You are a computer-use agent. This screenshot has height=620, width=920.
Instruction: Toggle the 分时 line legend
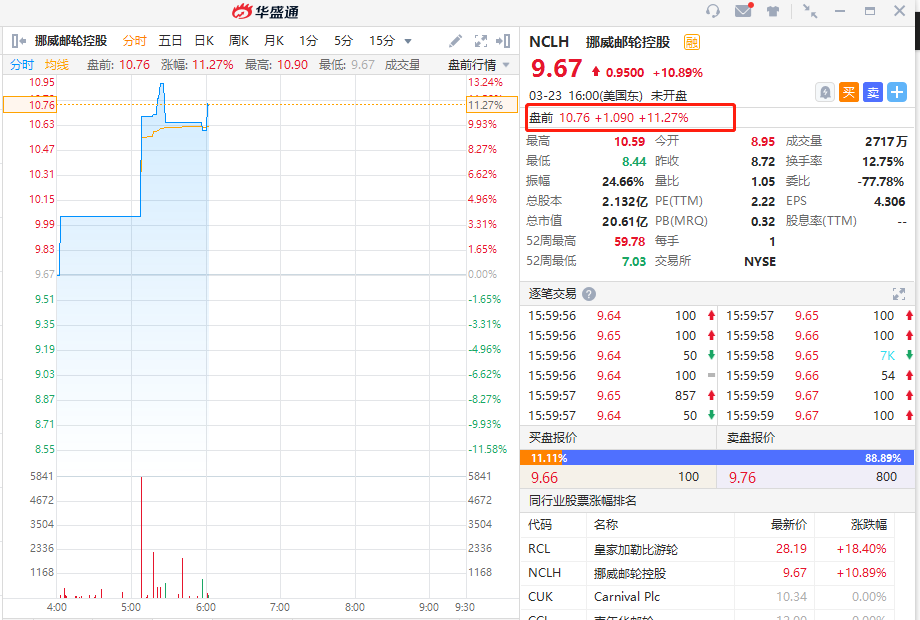click(22, 65)
